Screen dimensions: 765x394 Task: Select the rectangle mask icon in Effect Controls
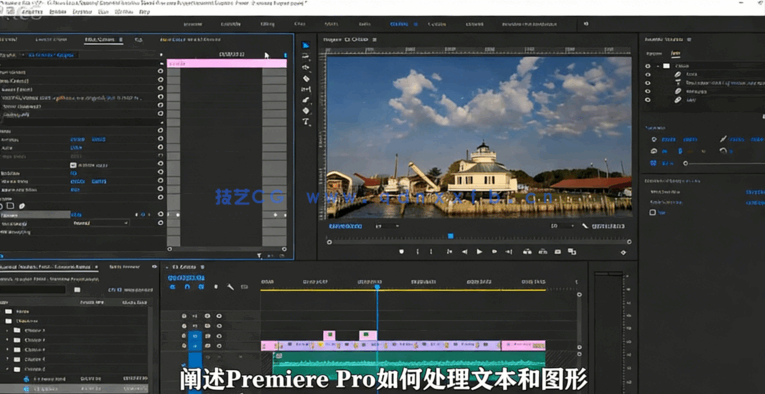(x=11, y=206)
